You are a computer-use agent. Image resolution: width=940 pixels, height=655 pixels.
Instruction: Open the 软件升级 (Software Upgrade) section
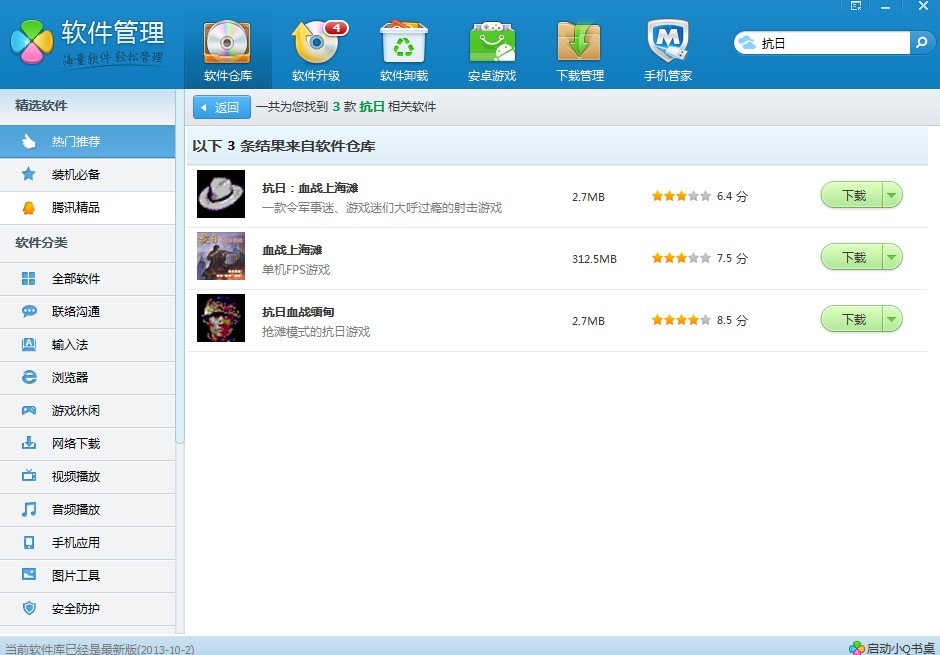click(x=315, y=48)
